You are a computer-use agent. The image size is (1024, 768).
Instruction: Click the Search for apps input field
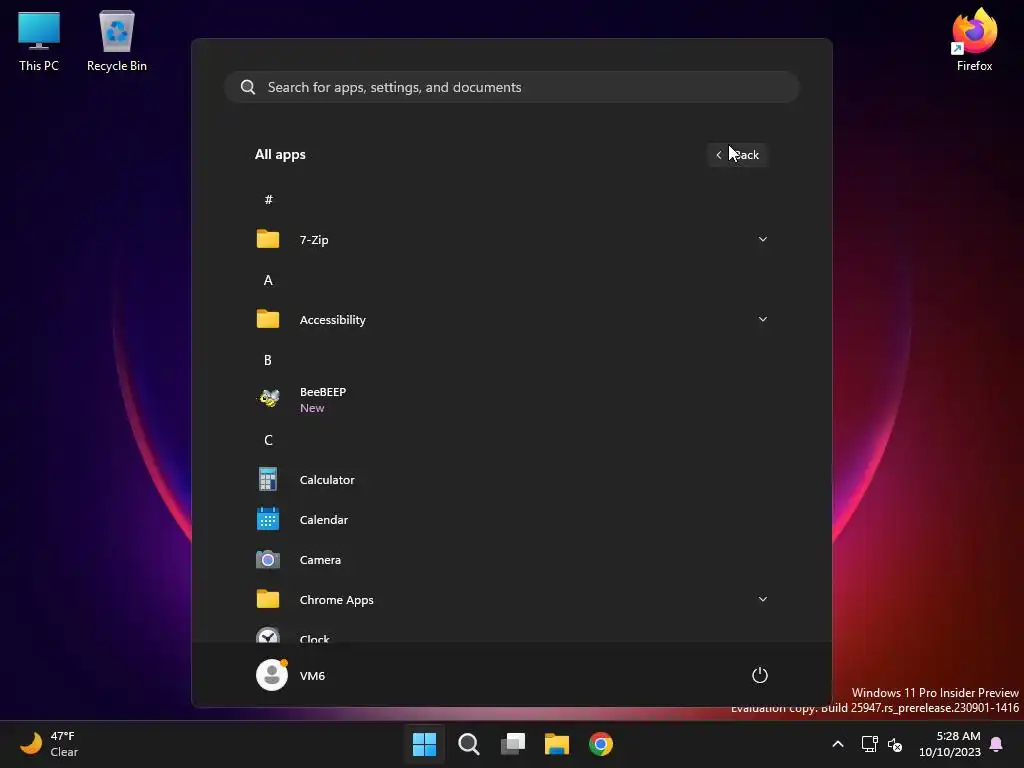pyautogui.click(x=512, y=87)
